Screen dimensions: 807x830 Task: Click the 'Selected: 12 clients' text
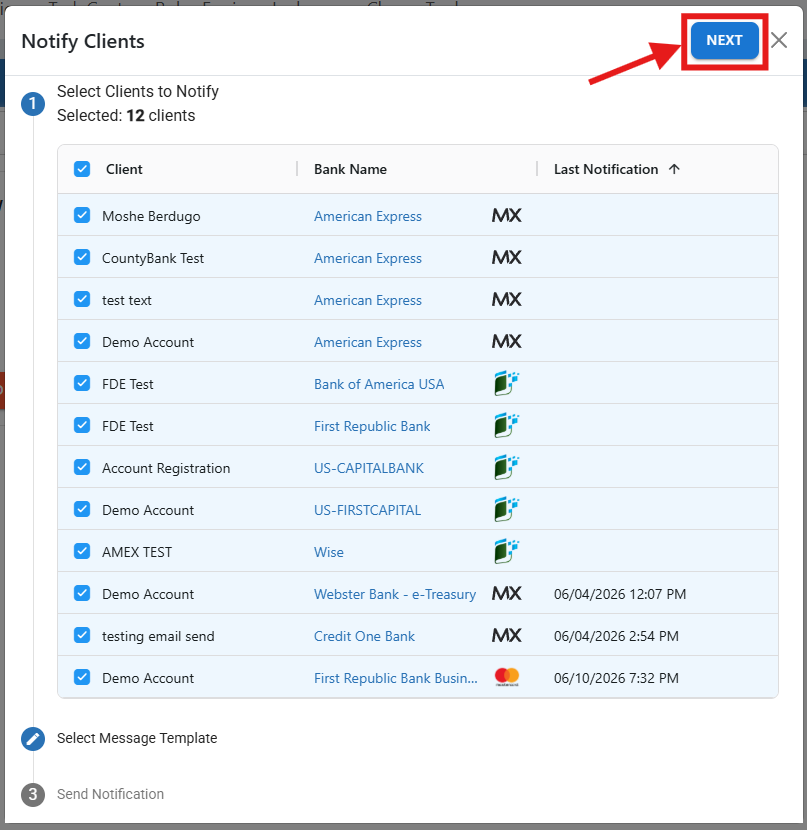(x=126, y=115)
